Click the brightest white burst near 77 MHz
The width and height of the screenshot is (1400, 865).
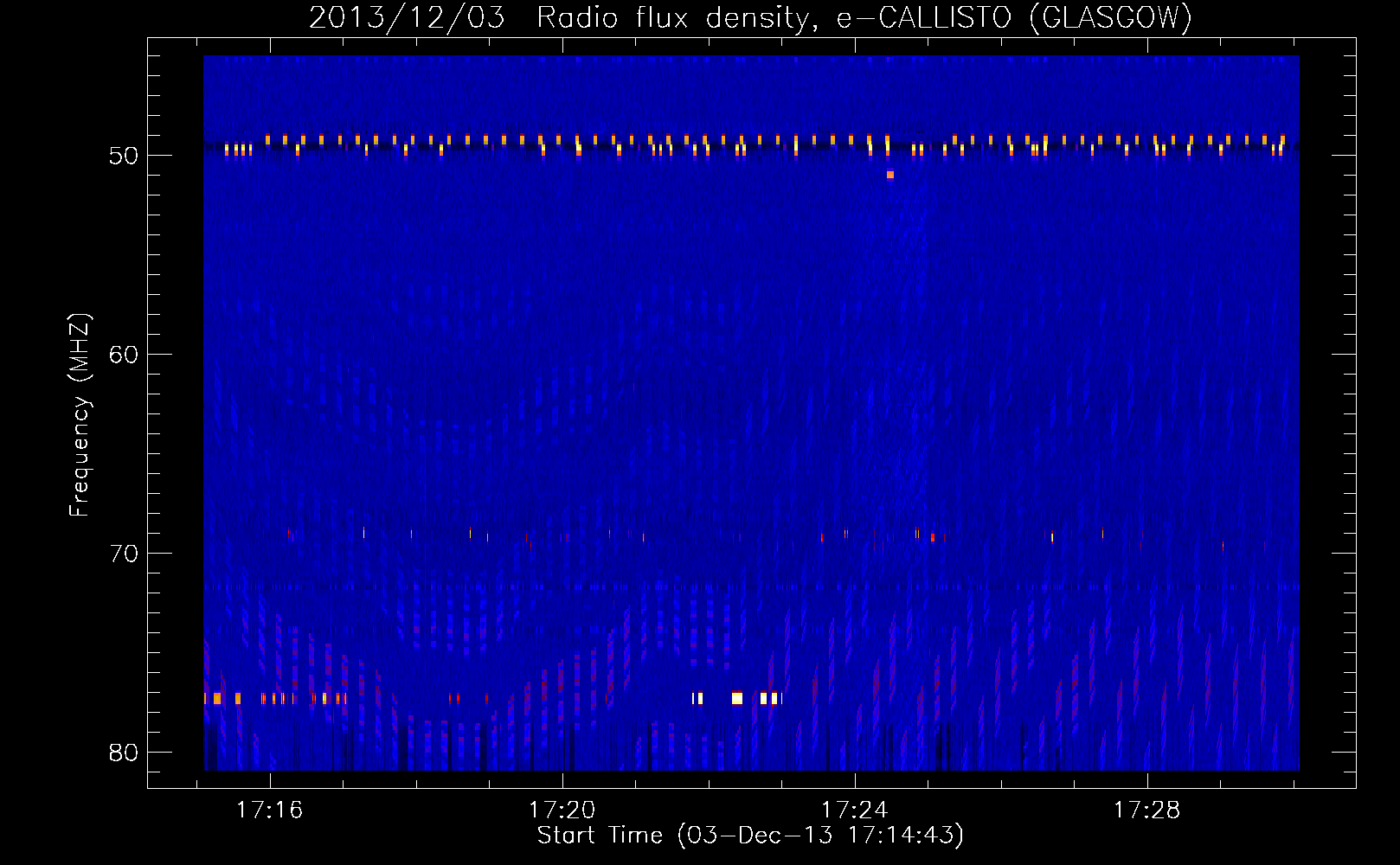[737, 698]
